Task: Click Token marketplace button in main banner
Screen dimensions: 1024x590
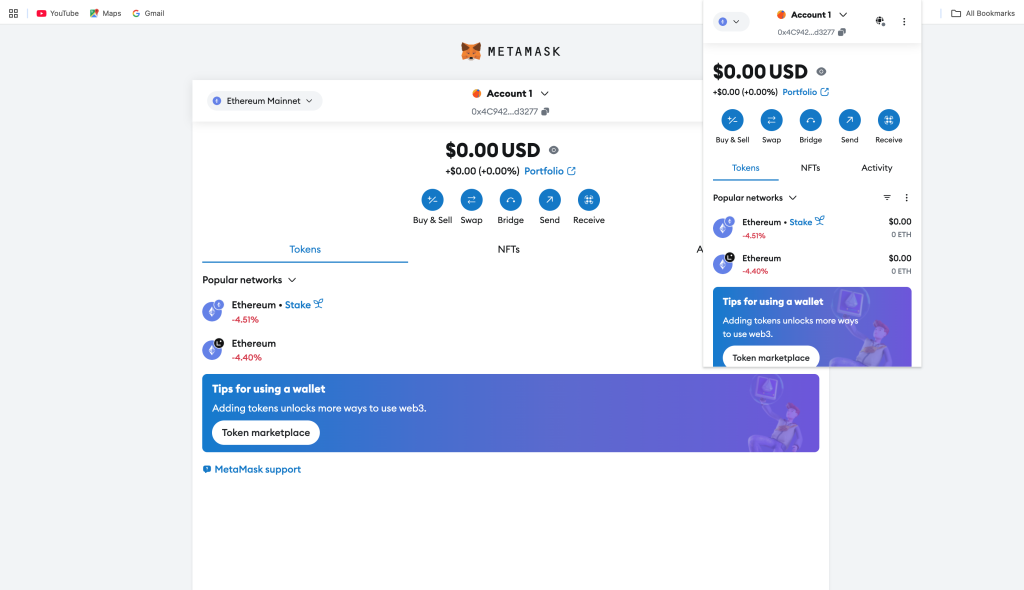Action: click(265, 433)
